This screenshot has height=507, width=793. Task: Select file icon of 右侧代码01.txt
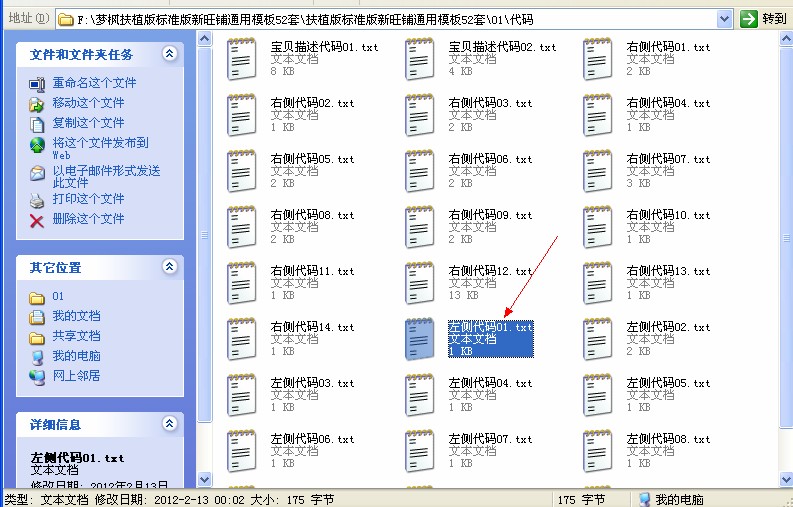(597, 59)
